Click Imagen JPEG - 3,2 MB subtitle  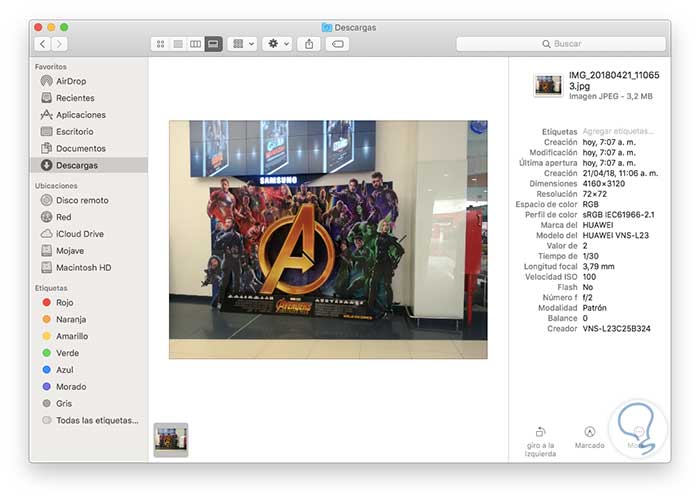611,96
